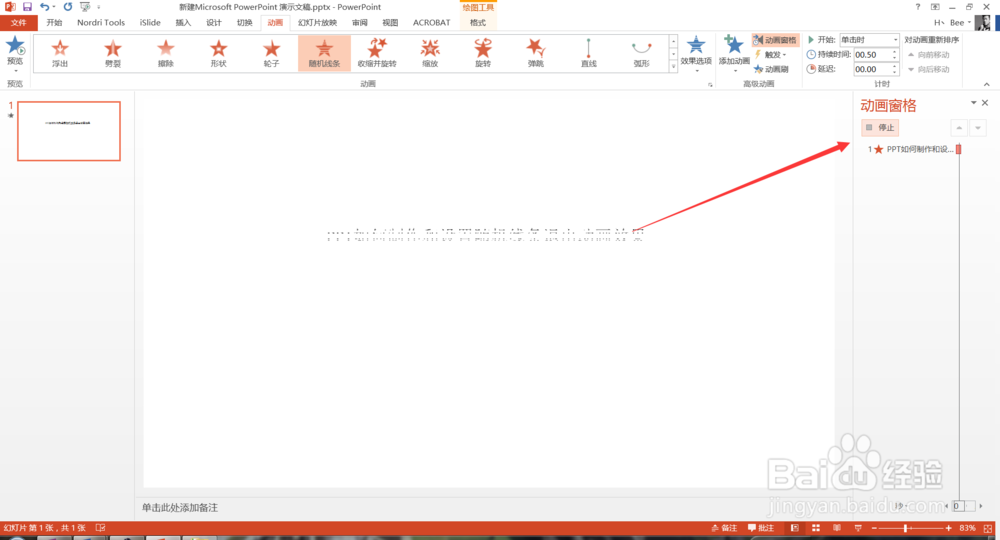1000x540 pixels.
Task: Open Effect Options star button
Action: coord(696,52)
